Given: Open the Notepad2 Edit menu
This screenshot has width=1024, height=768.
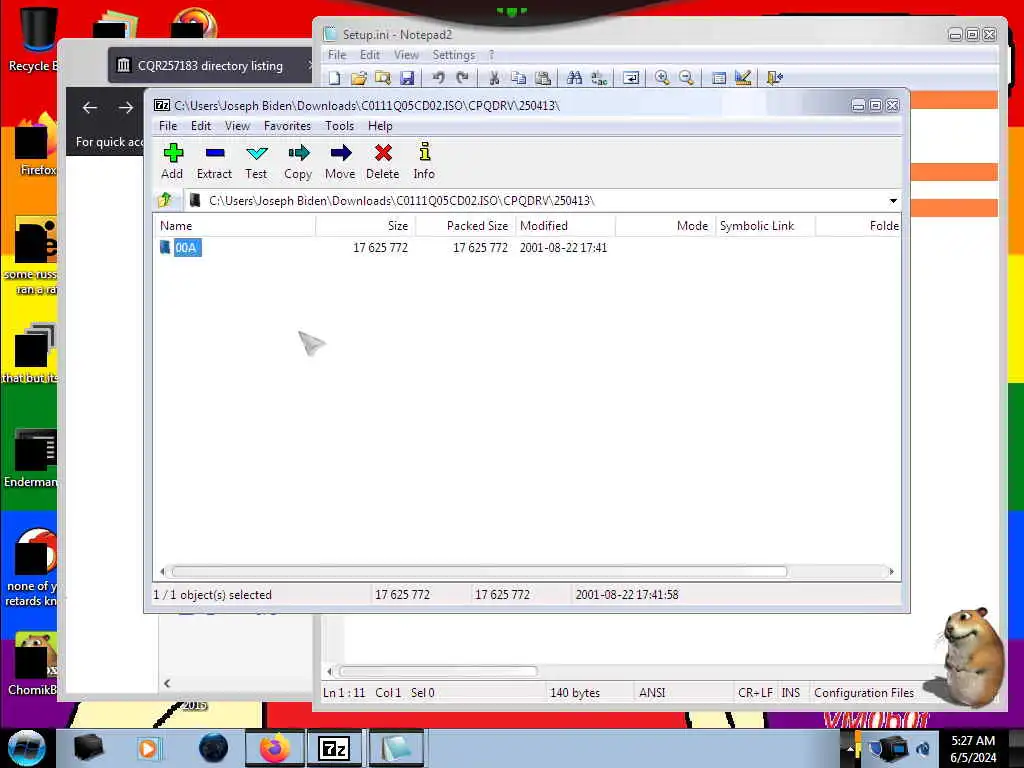Looking at the screenshot, I should [x=370, y=55].
